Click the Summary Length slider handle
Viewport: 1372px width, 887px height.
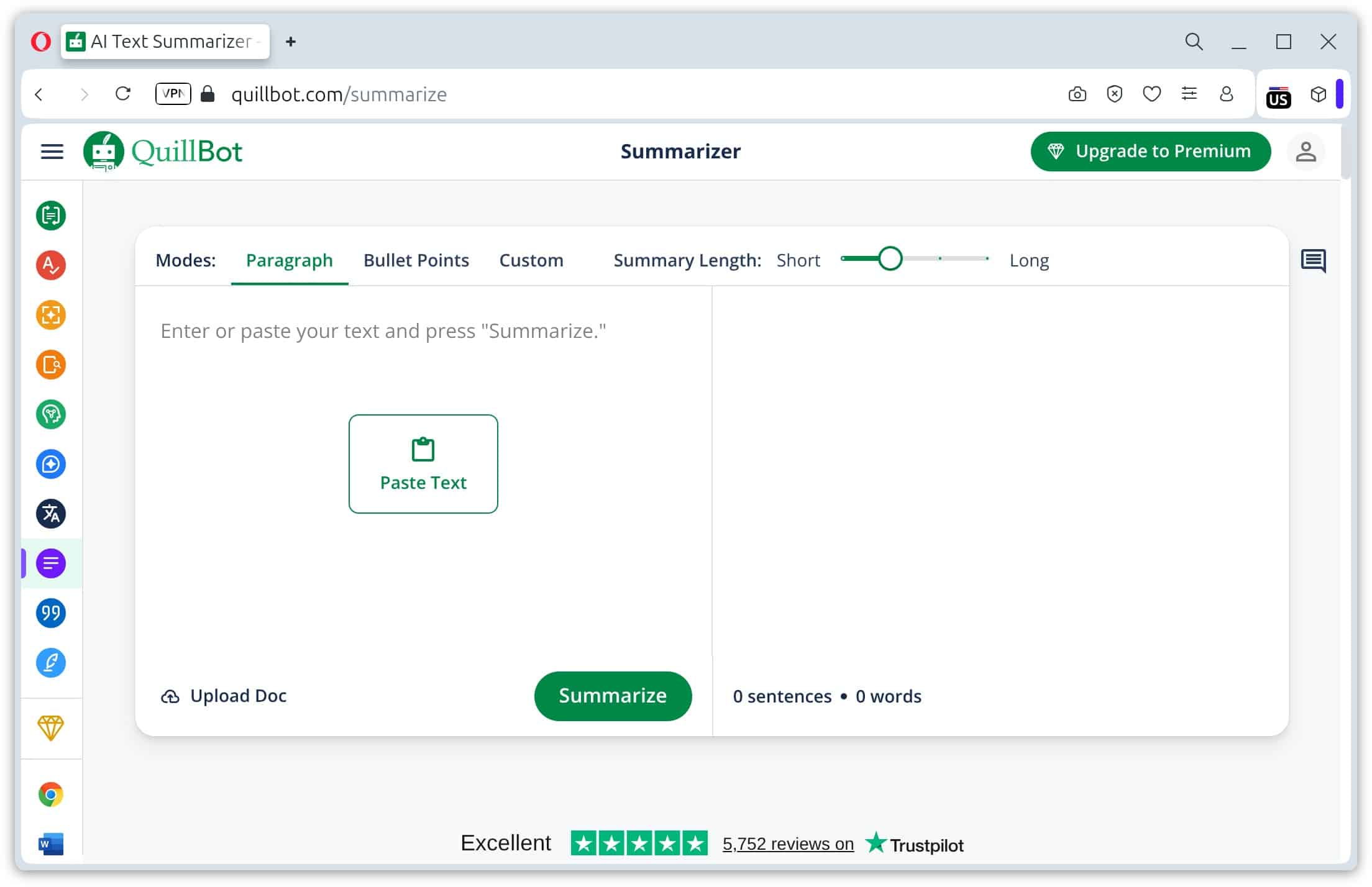[890, 258]
